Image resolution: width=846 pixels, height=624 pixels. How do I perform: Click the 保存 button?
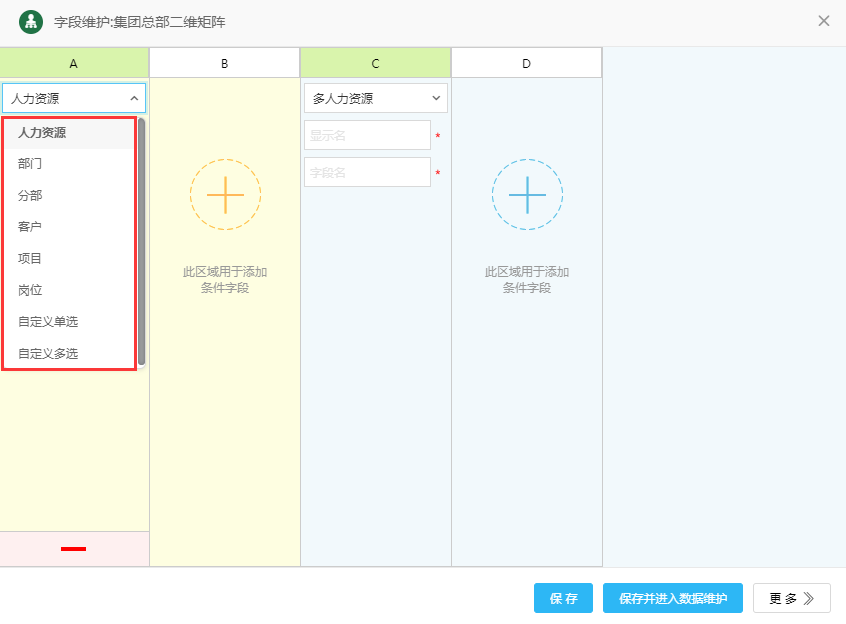click(563, 598)
